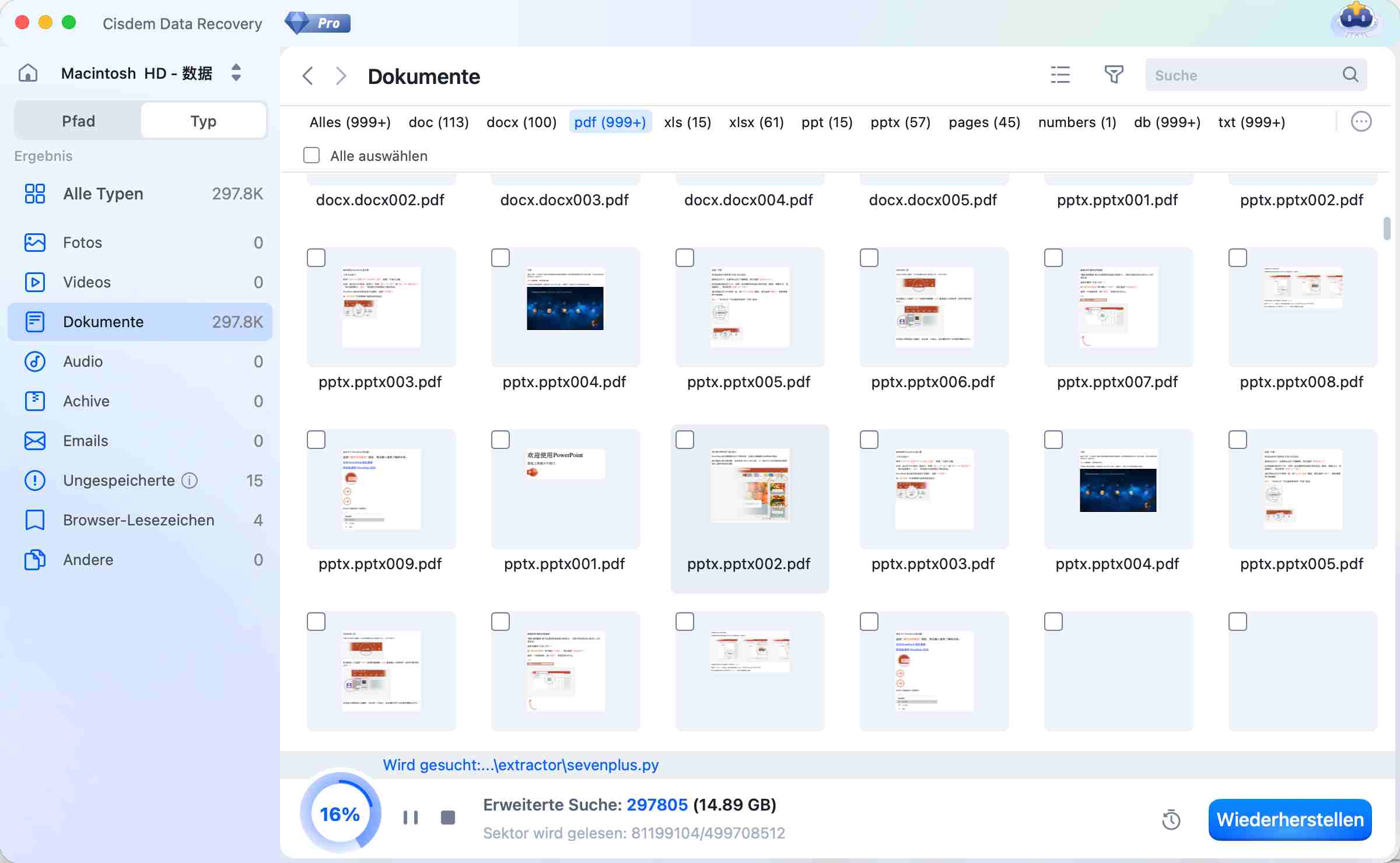Select the xlsx (61) filter tab

tap(756, 122)
